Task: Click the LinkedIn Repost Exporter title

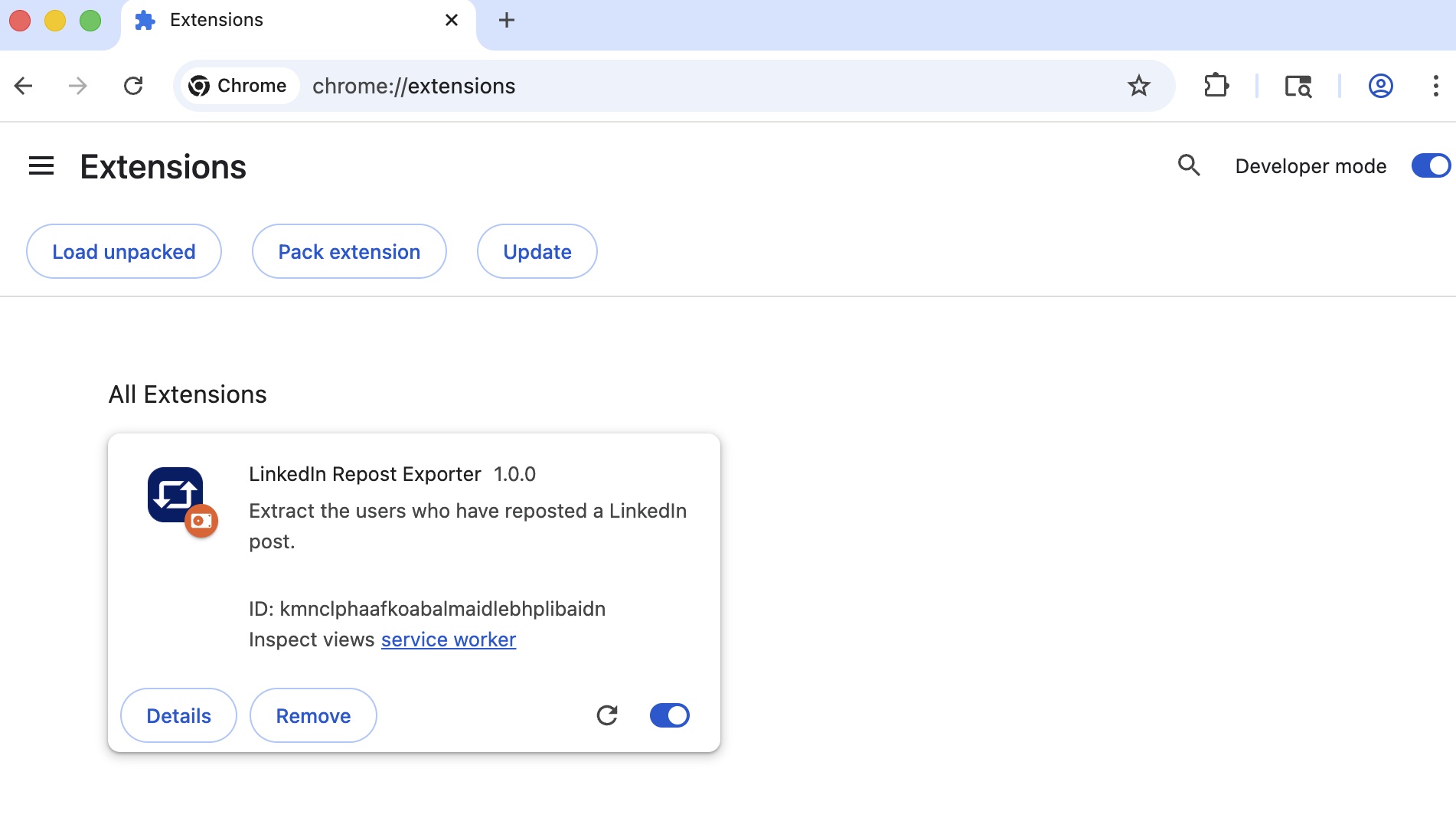Action: (x=365, y=474)
